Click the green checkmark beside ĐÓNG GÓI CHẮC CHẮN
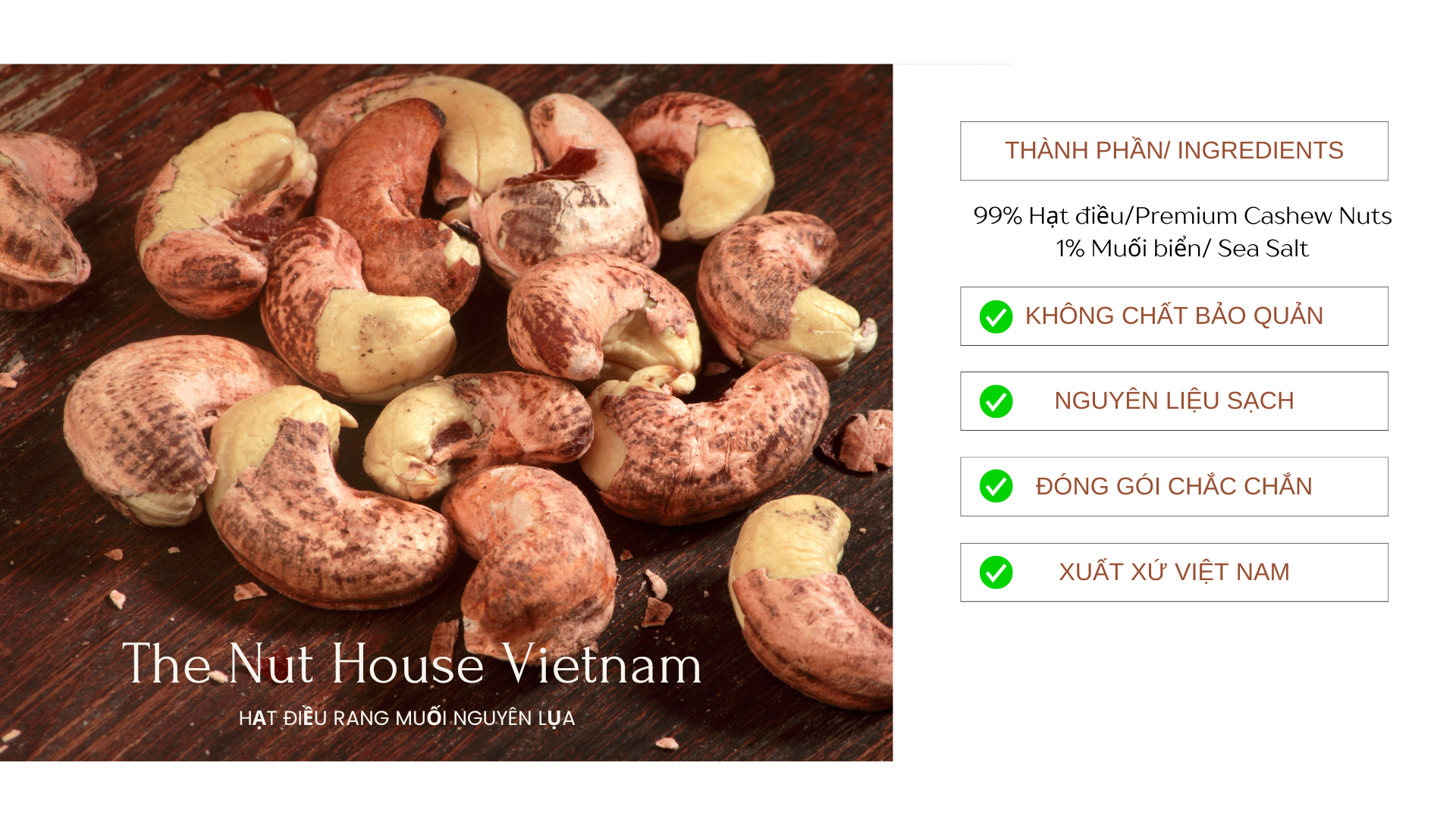The width and height of the screenshot is (1456, 819). [996, 486]
